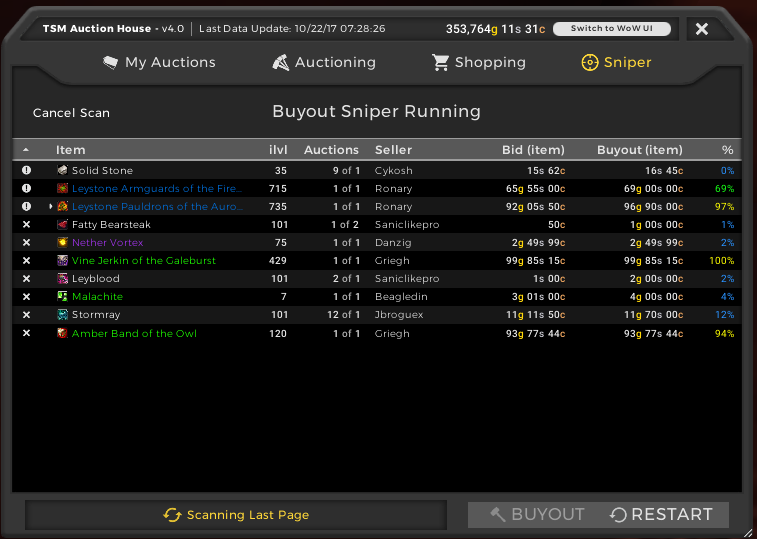Select the Sniper tab

pos(617,62)
